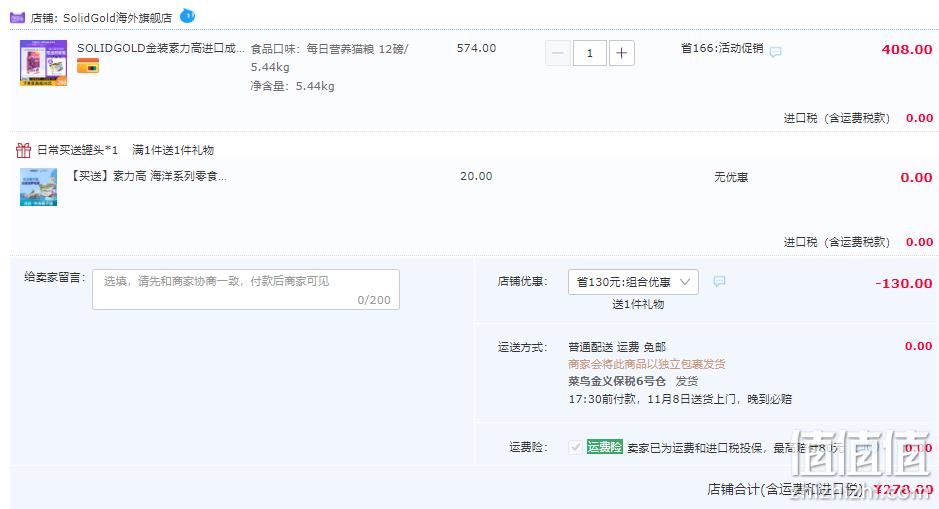Click 省166:活动促销 promotion text

722,49
